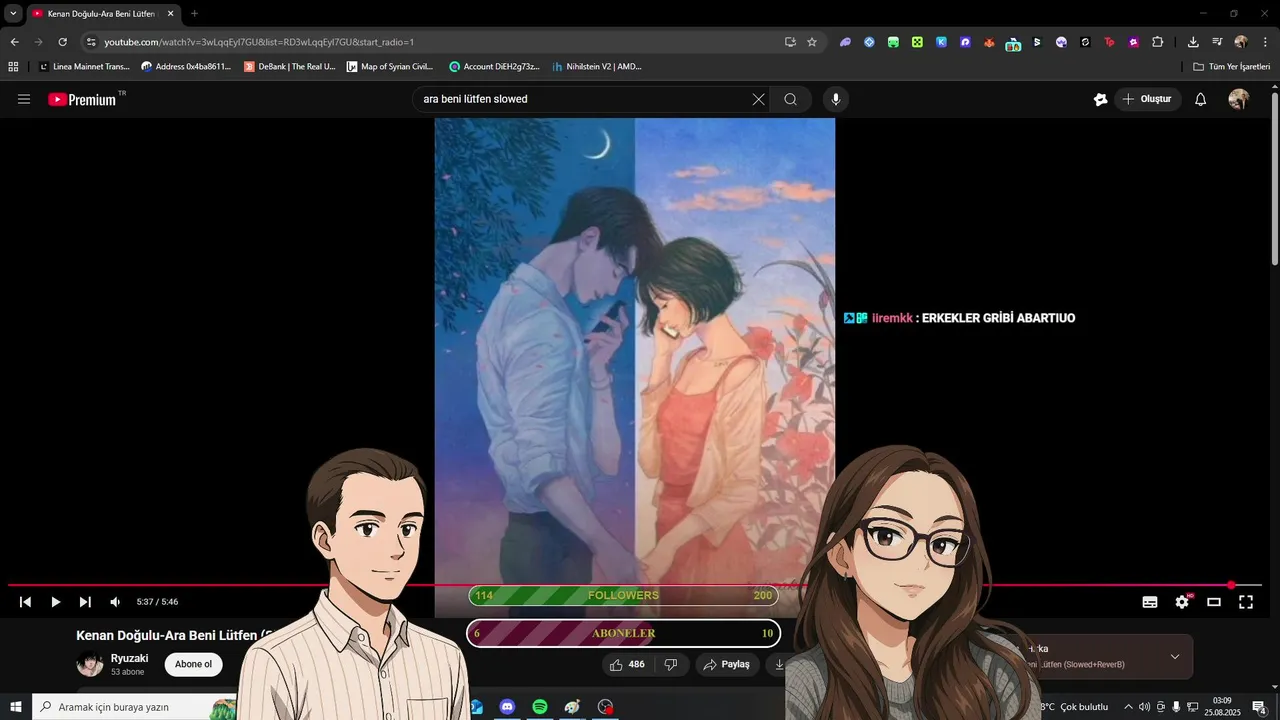Enter fullscreen mode in player
The image size is (1280, 720).
click(x=1246, y=602)
